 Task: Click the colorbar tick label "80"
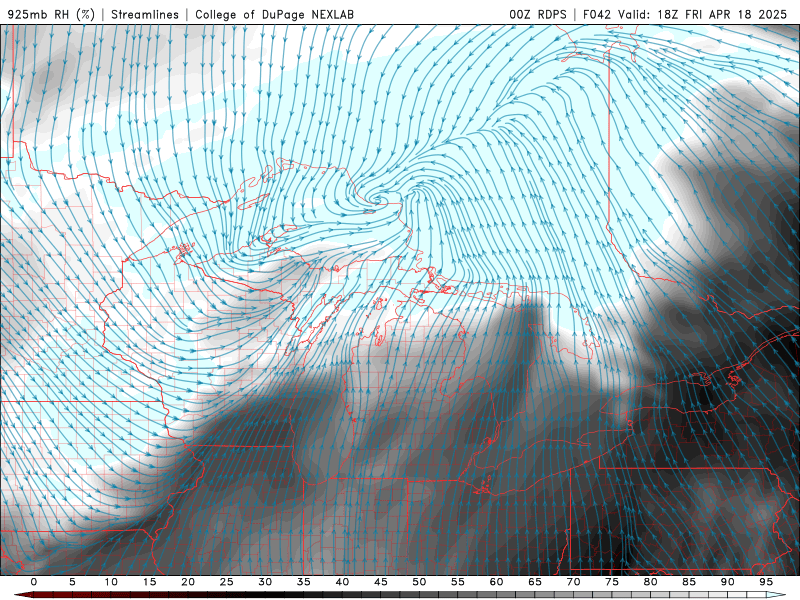(651, 582)
